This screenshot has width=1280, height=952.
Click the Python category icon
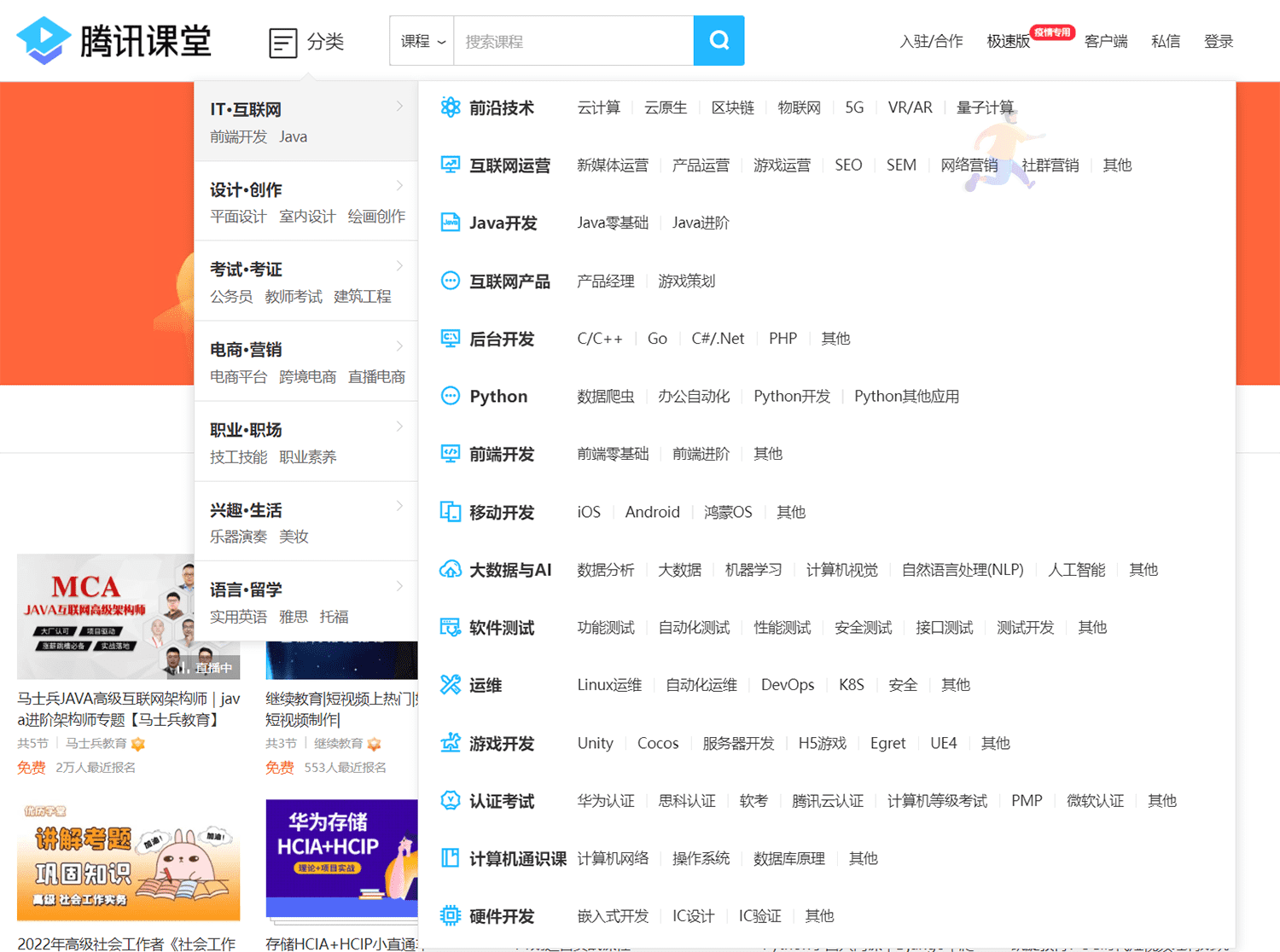coord(450,396)
